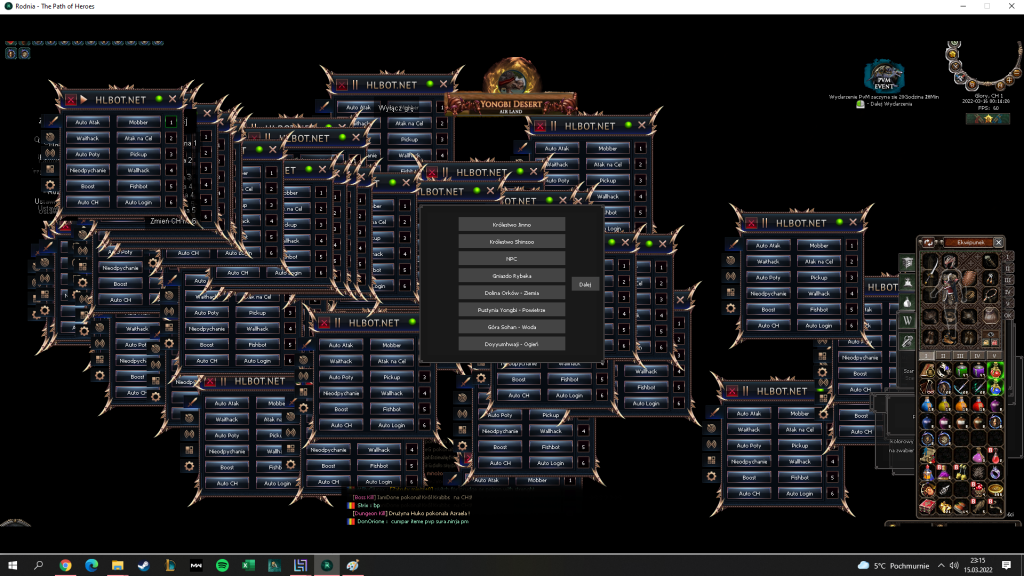Pick Pustynia Yongbi - Powietrze destination
The height and width of the screenshot is (576, 1024).
point(511,310)
